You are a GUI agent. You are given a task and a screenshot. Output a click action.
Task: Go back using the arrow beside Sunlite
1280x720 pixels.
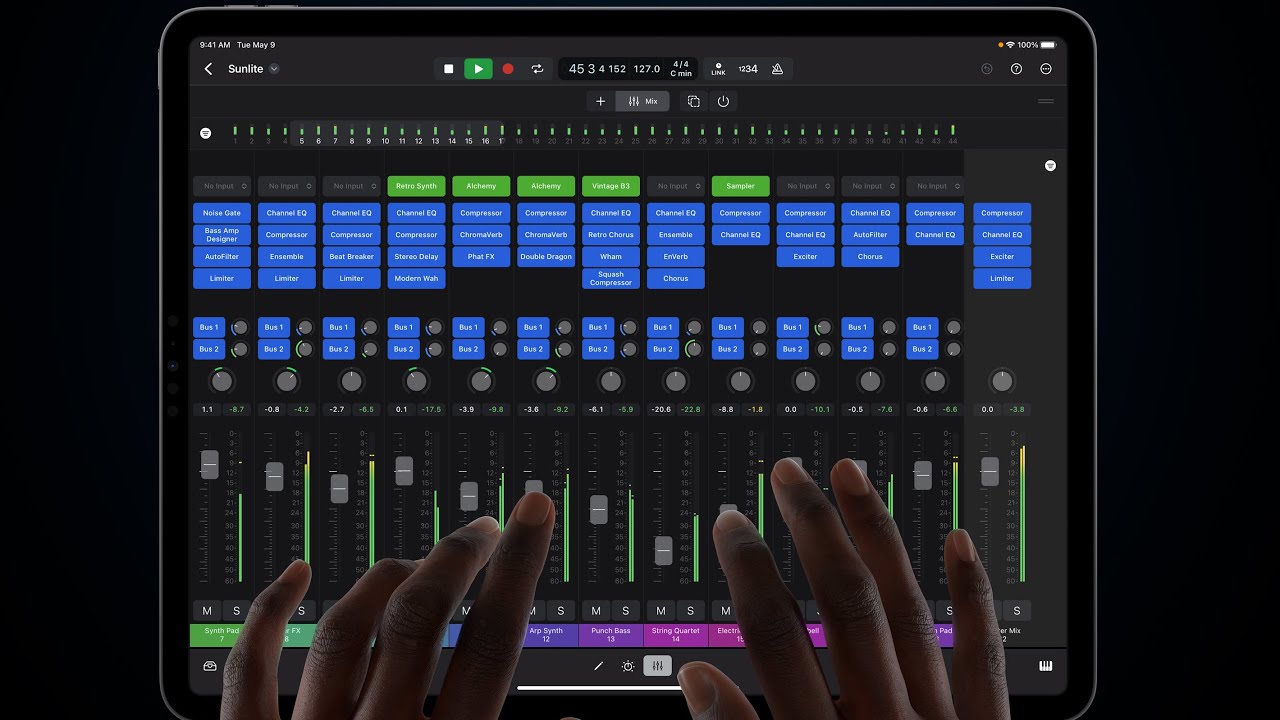coord(208,69)
